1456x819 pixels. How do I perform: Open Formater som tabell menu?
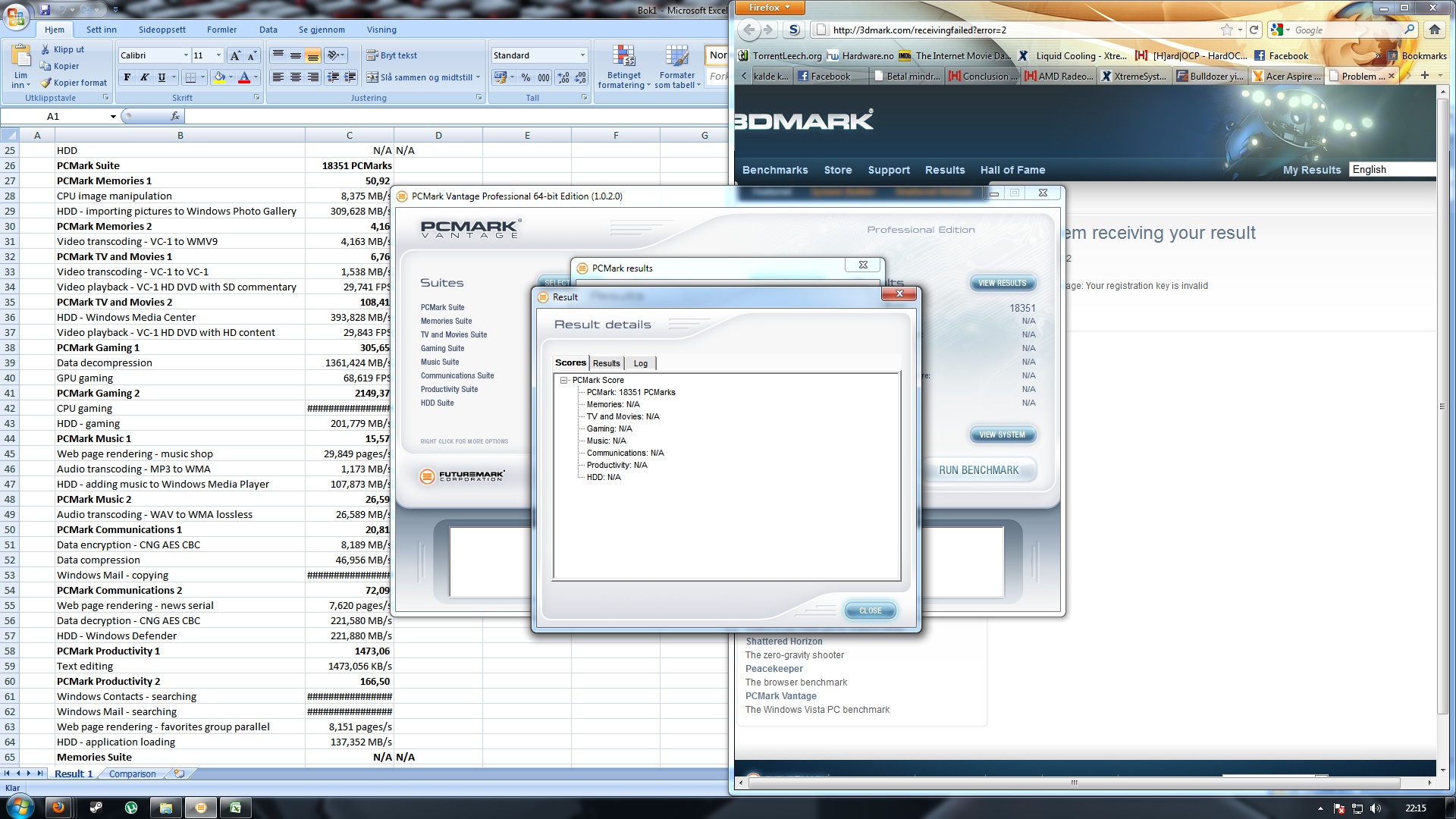click(x=677, y=67)
